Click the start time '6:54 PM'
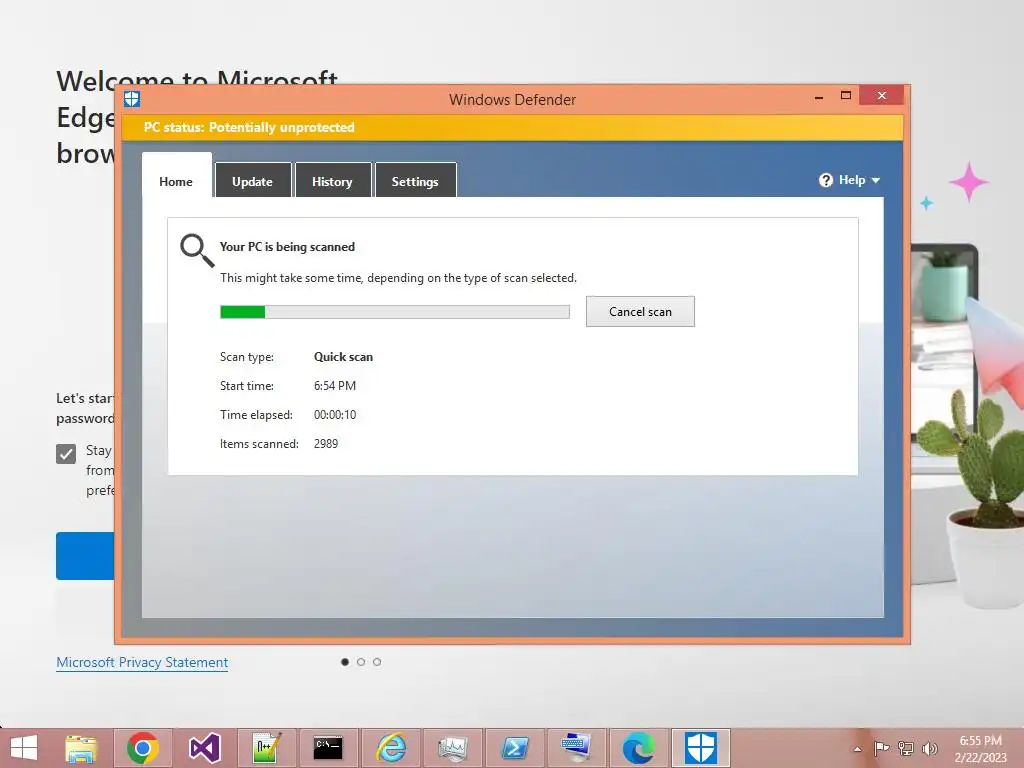This screenshot has width=1024, height=768. click(x=334, y=386)
